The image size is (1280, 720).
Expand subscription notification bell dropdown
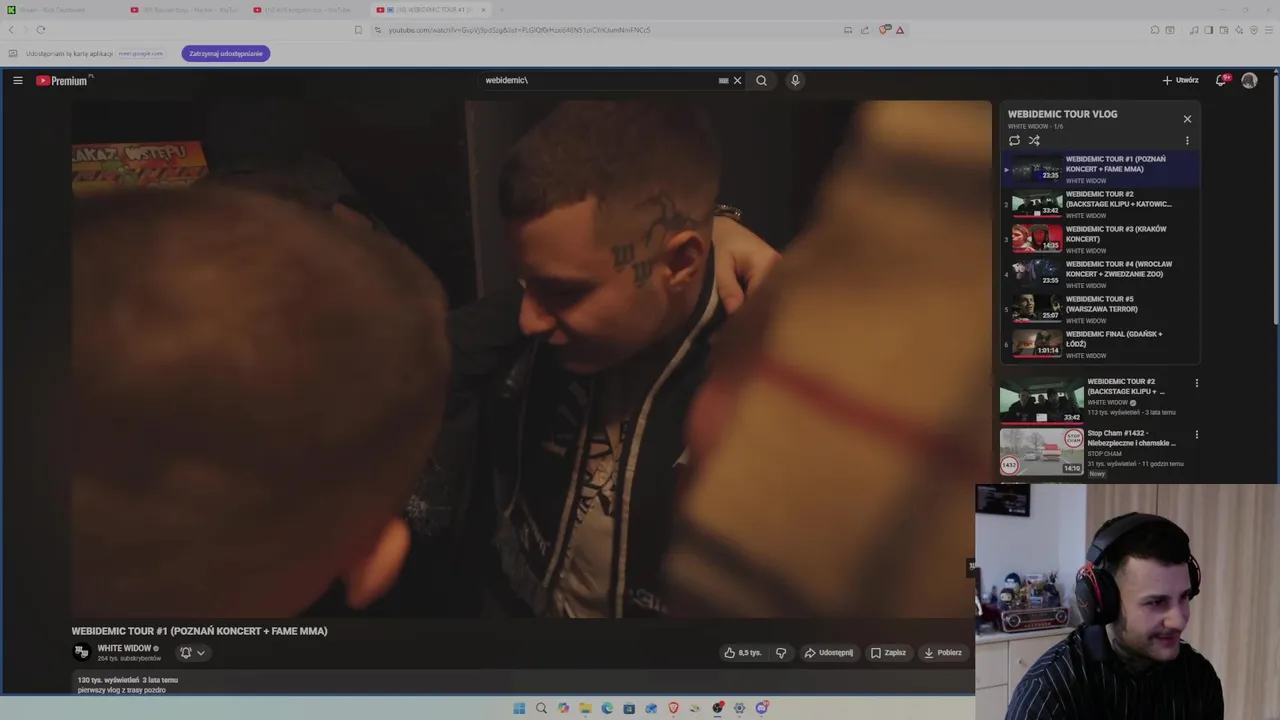click(x=192, y=653)
